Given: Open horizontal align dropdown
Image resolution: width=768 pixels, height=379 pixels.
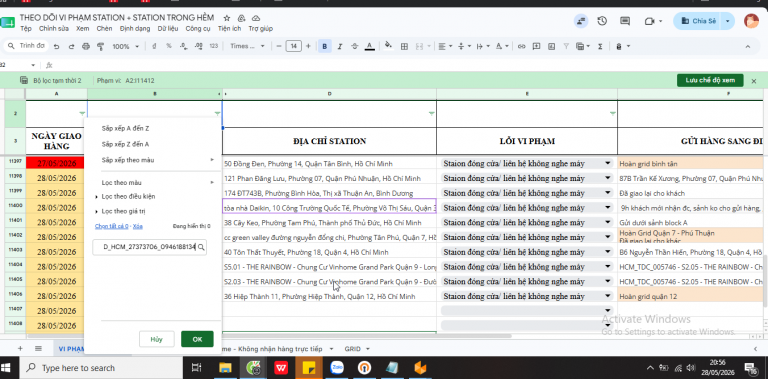Looking at the screenshot, I should 445,47.
